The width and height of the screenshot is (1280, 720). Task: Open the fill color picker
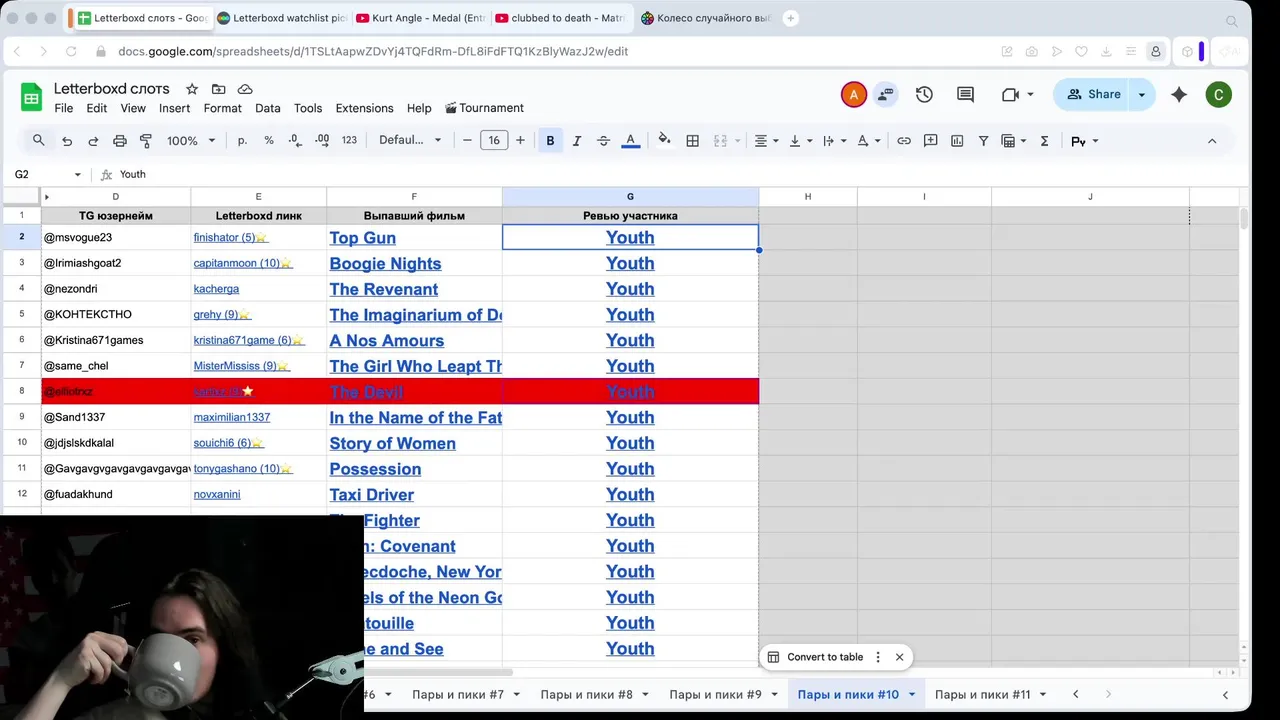point(664,141)
